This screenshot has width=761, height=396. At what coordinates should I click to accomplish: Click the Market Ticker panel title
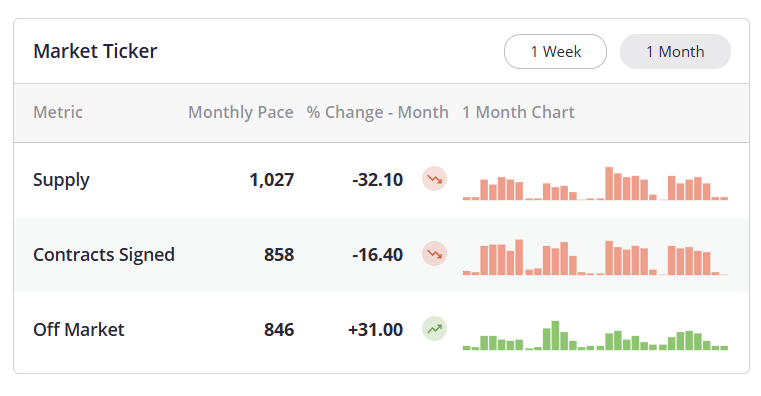coord(95,51)
